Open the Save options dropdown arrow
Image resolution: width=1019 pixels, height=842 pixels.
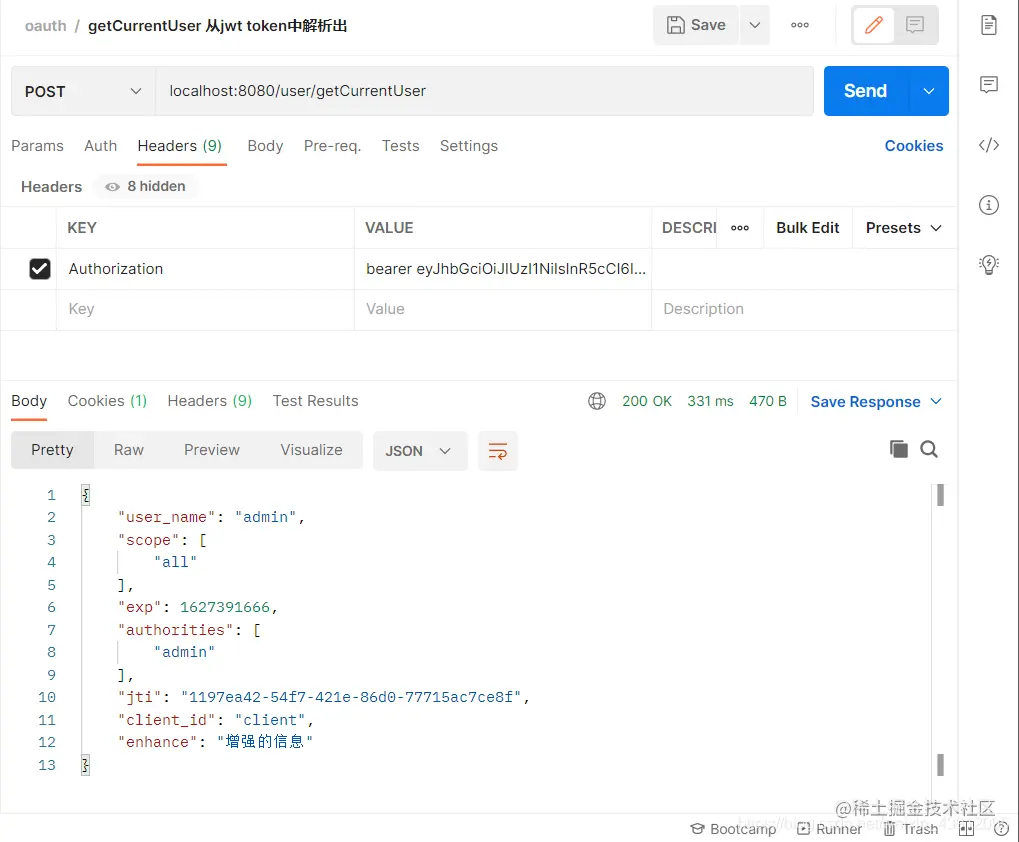[x=755, y=25]
